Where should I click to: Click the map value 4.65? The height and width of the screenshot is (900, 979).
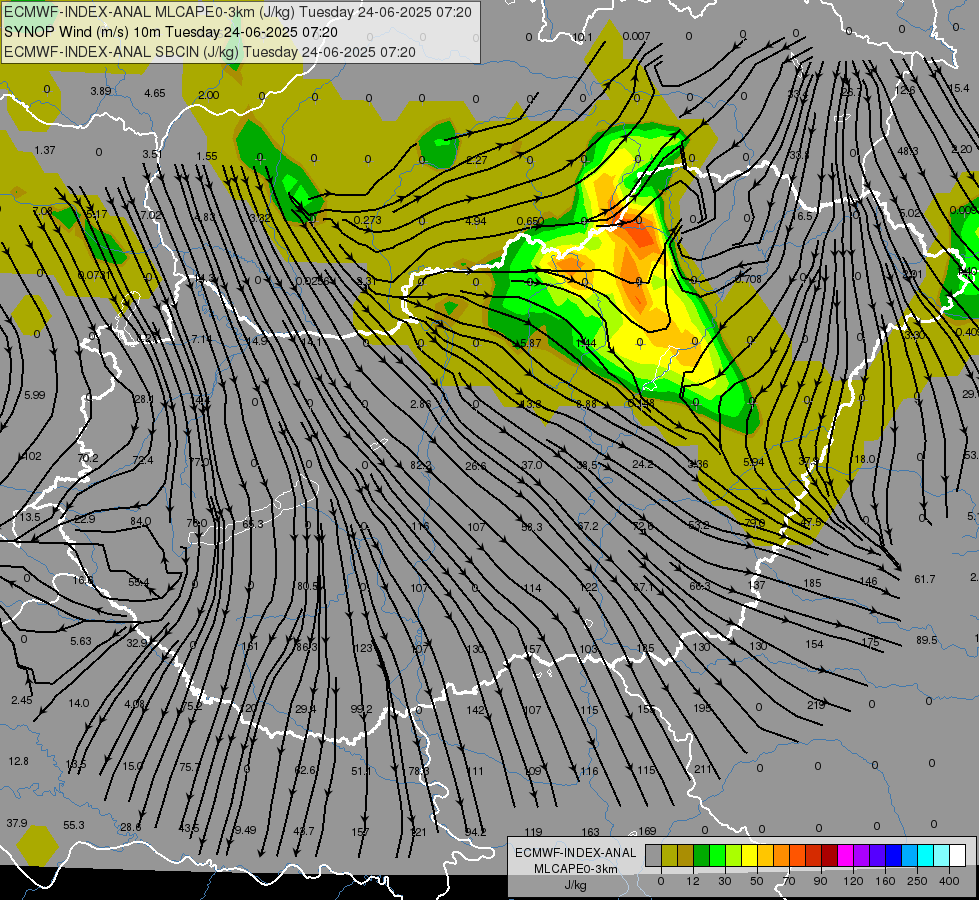click(x=155, y=93)
